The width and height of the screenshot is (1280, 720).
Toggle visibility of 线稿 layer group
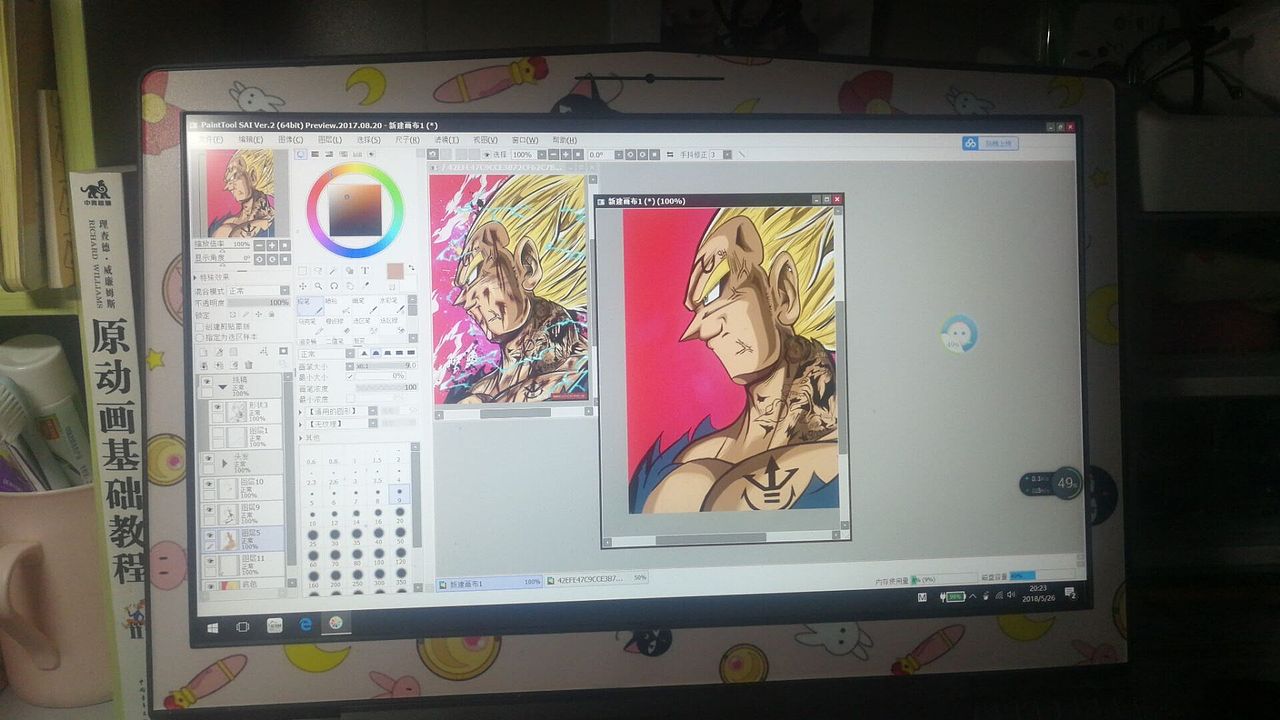(207, 382)
